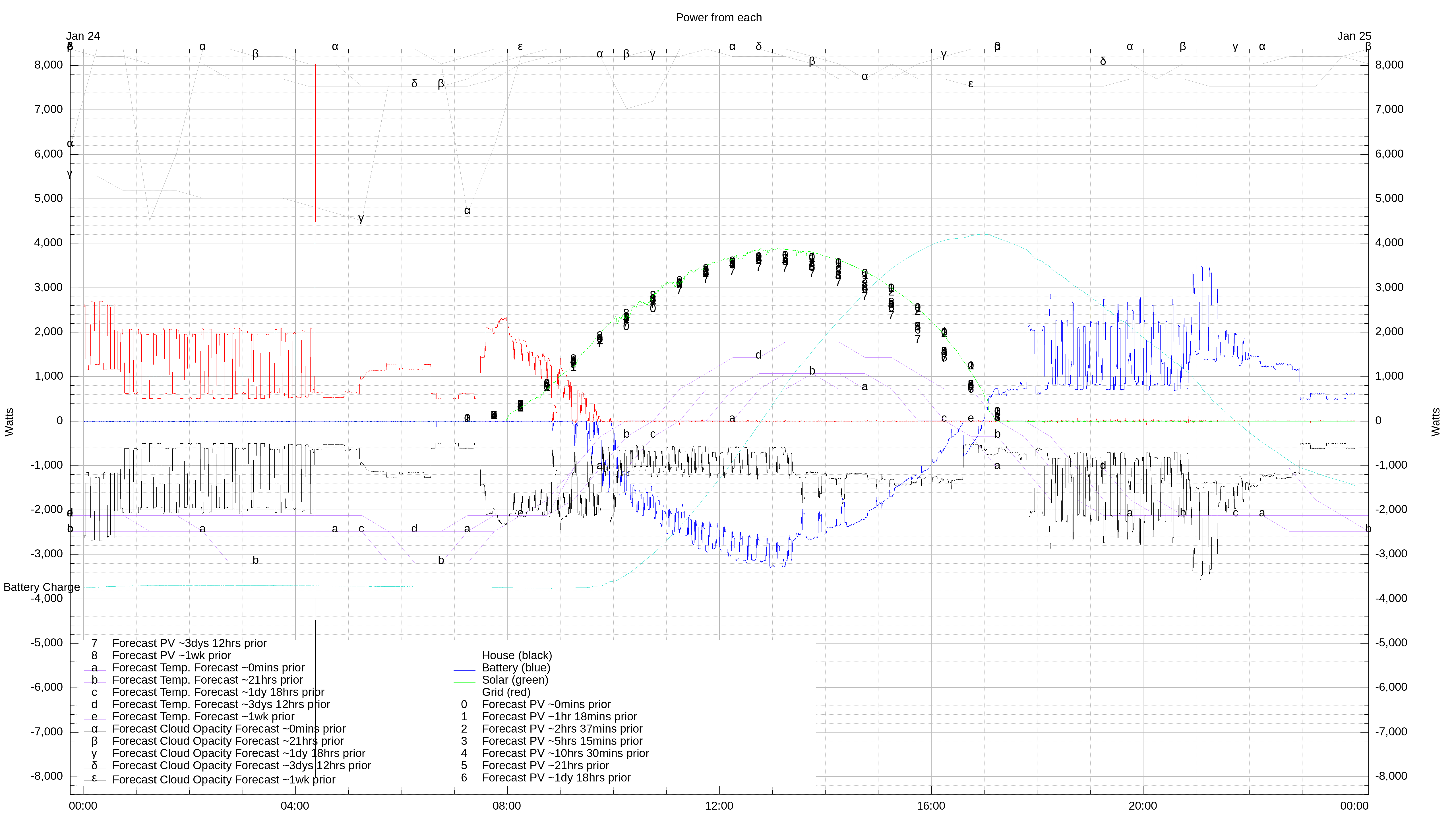Click legend 'Forecast Cloud Opacity Forecast ~1dy 18hrs prior'
This screenshot has height=819, width=1456.
(x=239, y=753)
